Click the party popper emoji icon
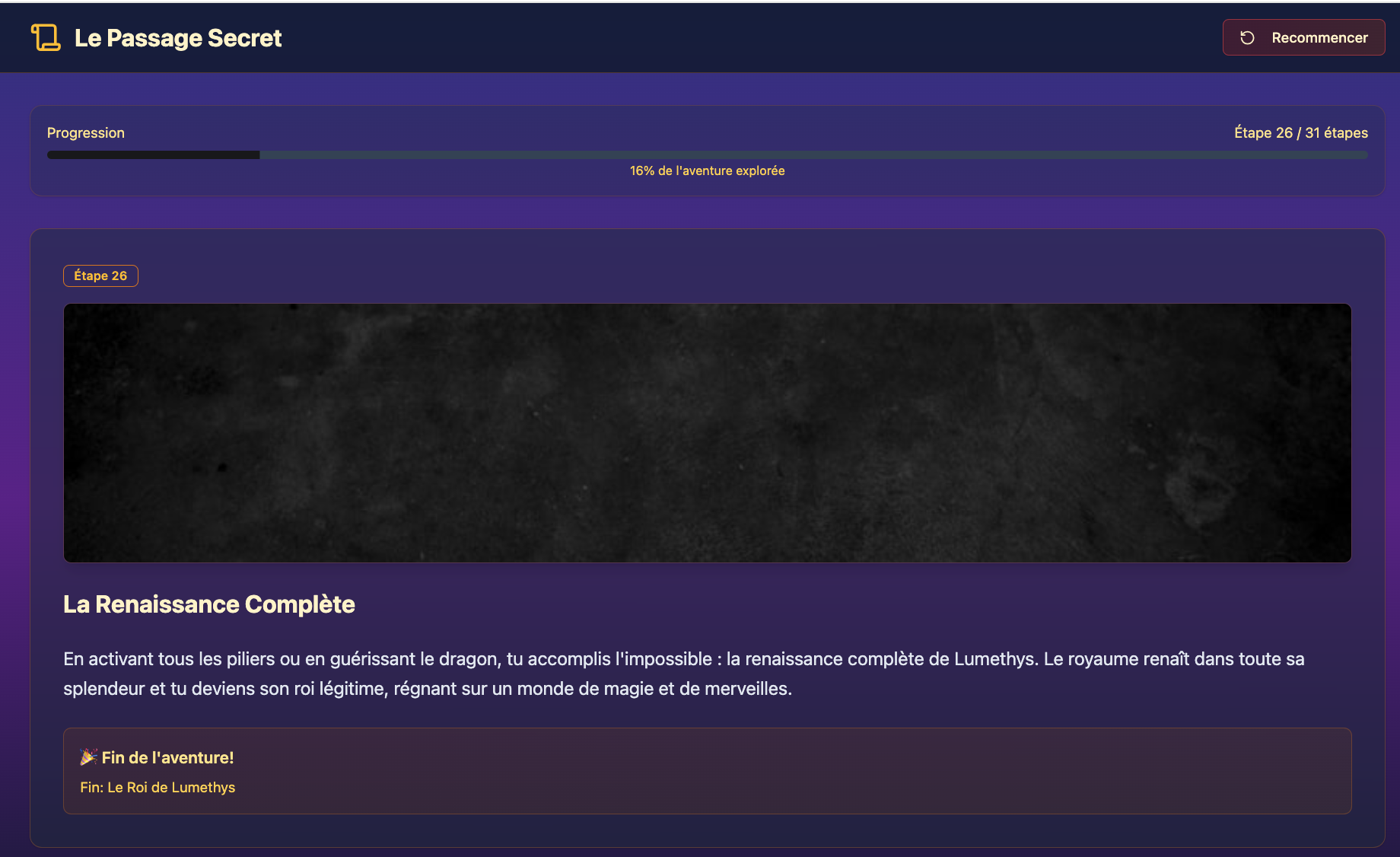 tap(88, 757)
